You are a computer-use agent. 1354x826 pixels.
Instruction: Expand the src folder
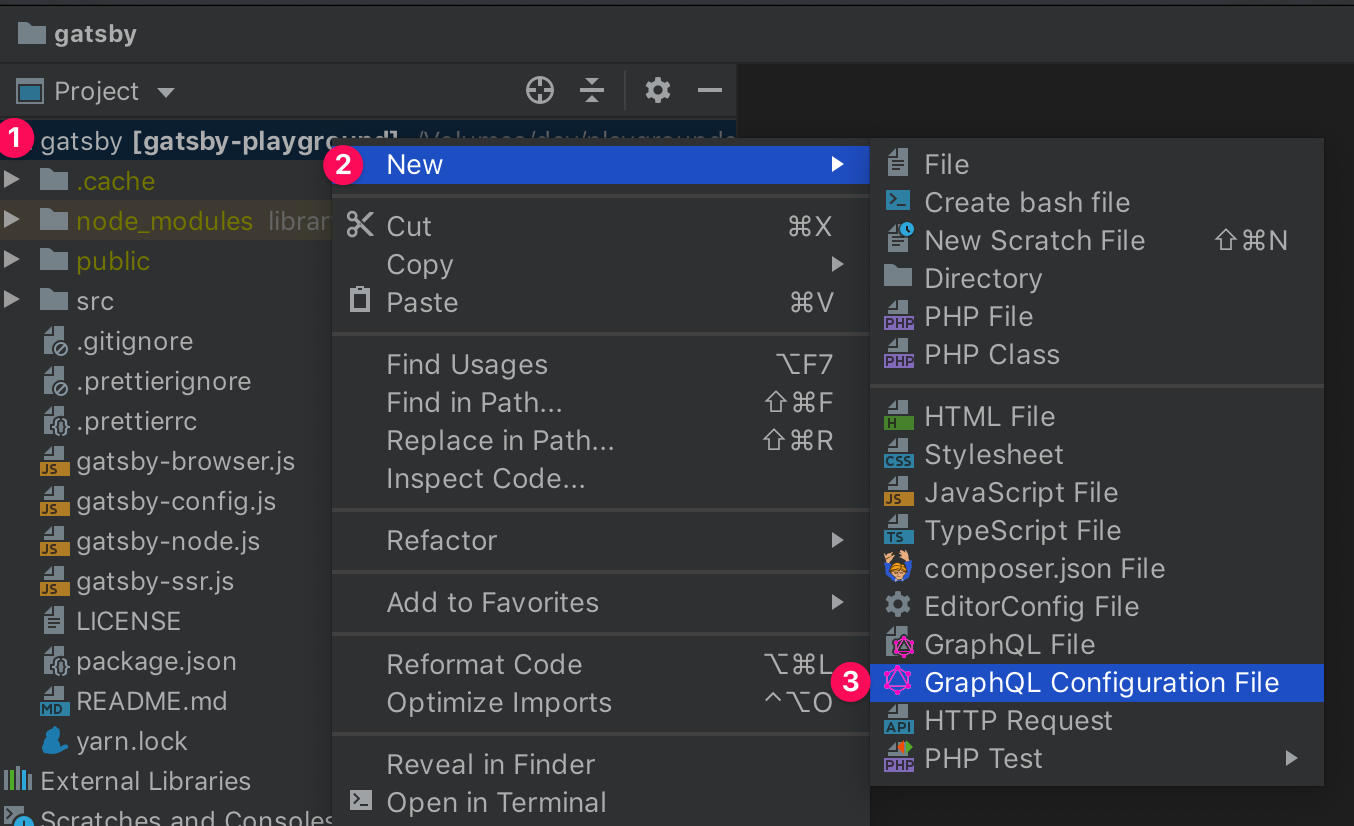[x=12, y=301]
